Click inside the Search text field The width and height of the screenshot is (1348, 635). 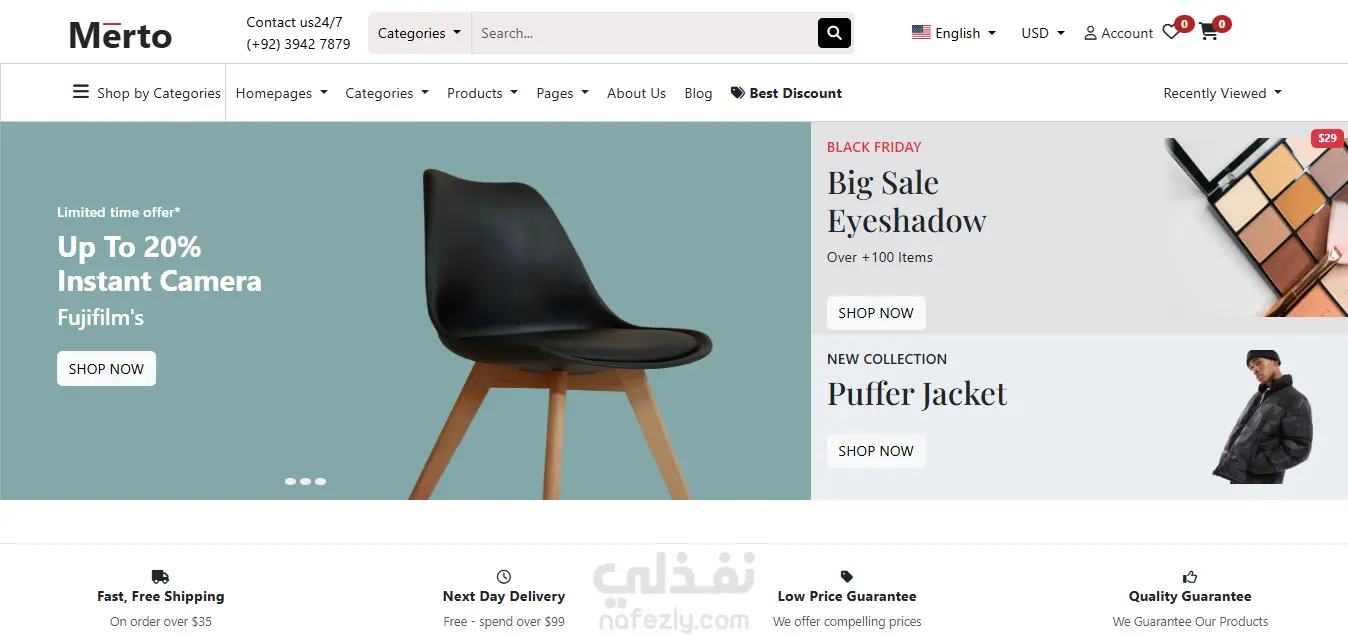point(645,33)
